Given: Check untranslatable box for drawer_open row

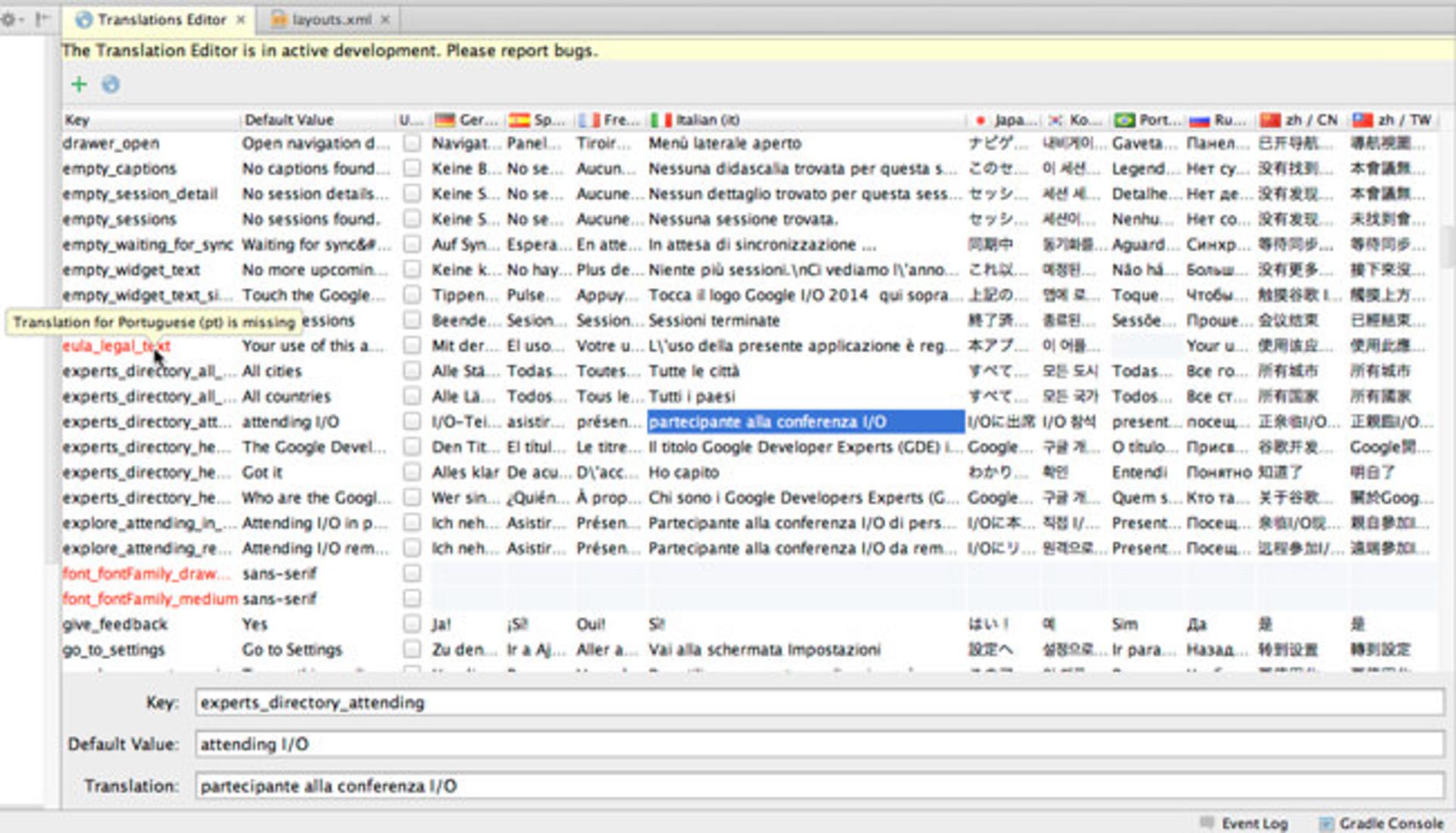Looking at the screenshot, I should pos(412,143).
